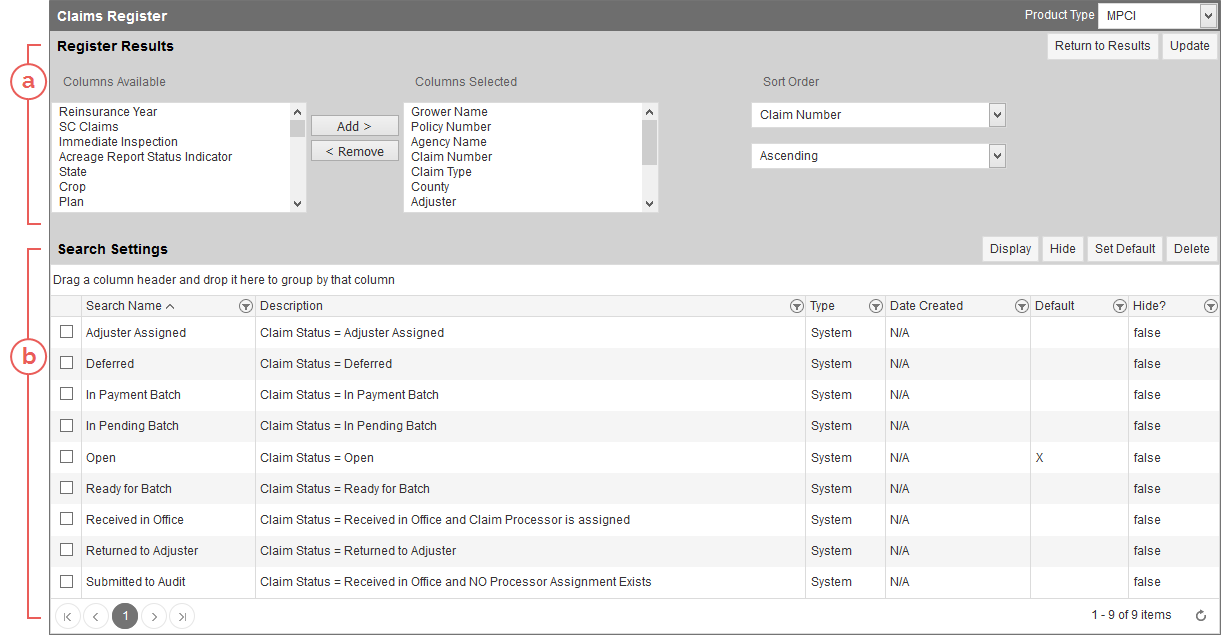Tick the Open search row checkbox
Viewport: 1221px width, 635px height.
[67, 457]
